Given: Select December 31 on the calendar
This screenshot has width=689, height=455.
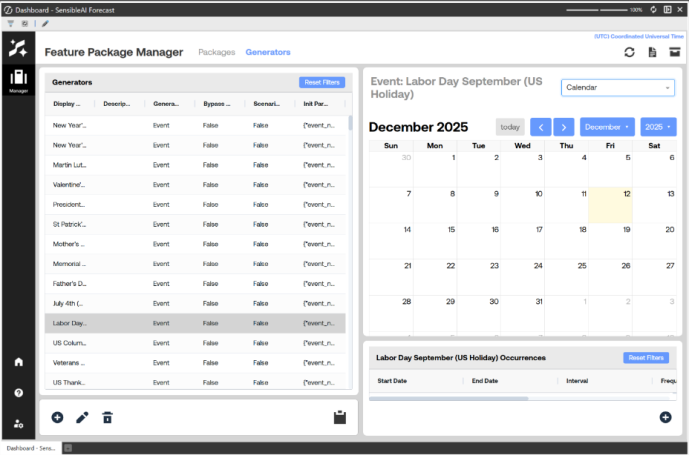Looking at the screenshot, I should 522,313.
